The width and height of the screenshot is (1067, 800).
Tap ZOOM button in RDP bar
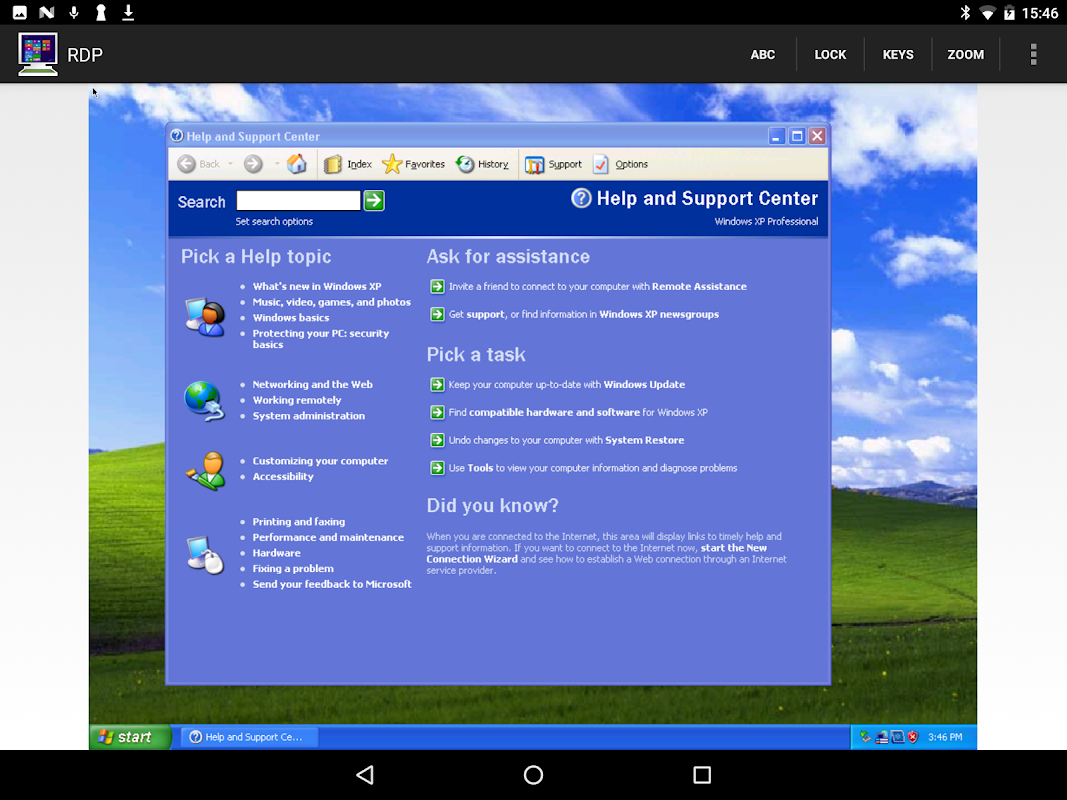click(966, 54)
